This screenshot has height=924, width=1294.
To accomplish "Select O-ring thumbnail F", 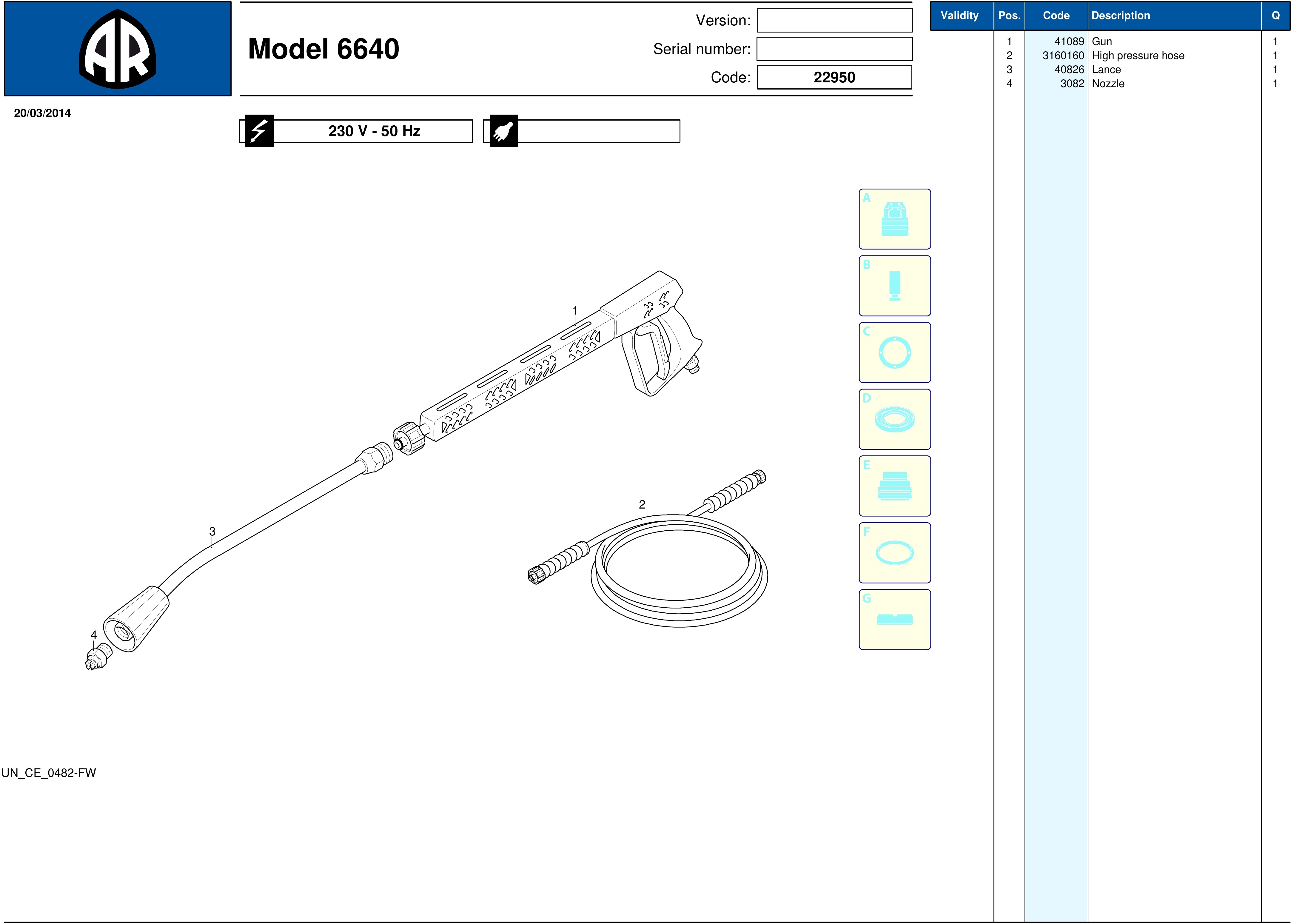I will coord(894,552).
